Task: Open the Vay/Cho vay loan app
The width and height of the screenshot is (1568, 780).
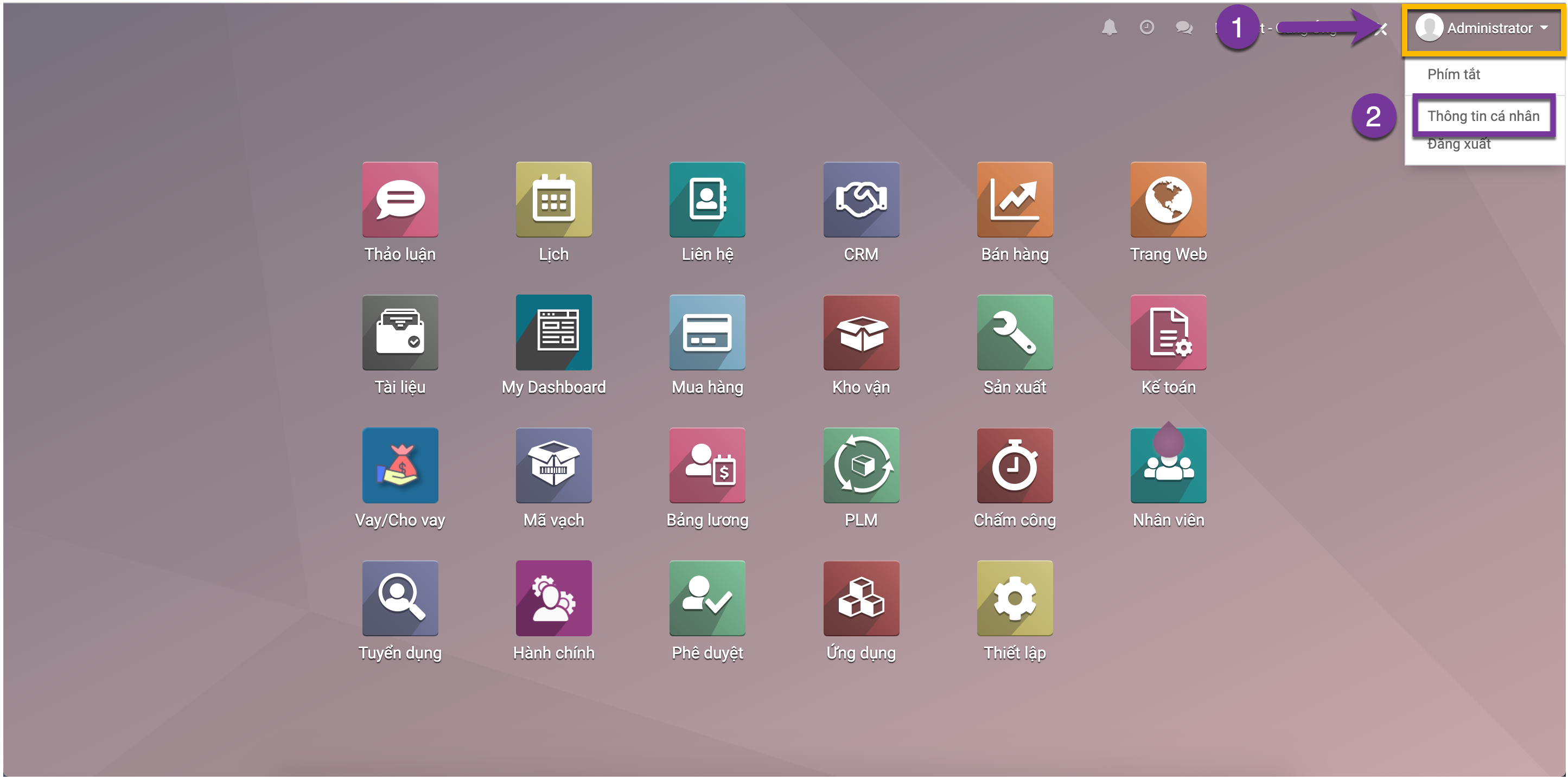Action: 400,465
